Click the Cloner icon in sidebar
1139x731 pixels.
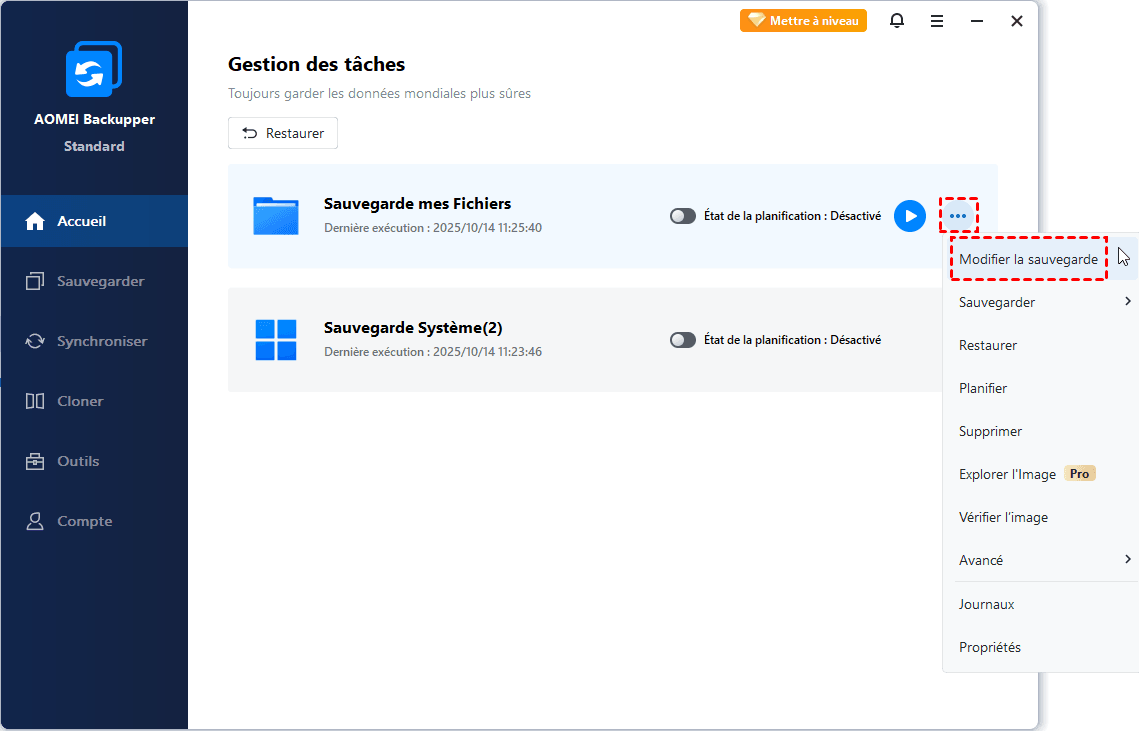tap(35, 401)
